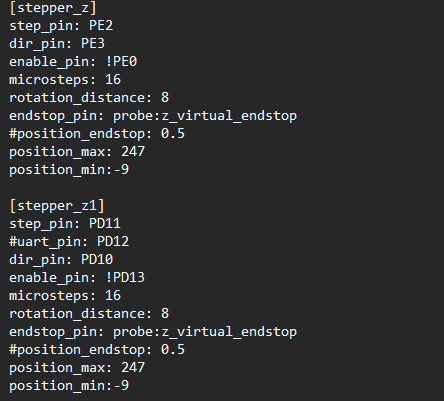This screenshot has width=444, height=401.
Task: Click first position_min:-9 line
Action: click(69, 170)
